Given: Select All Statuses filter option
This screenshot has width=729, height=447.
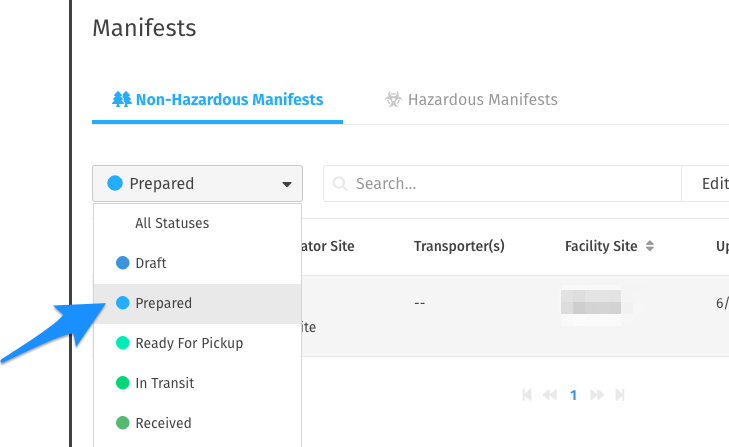Looking at the screenshot, I should 172,224.
